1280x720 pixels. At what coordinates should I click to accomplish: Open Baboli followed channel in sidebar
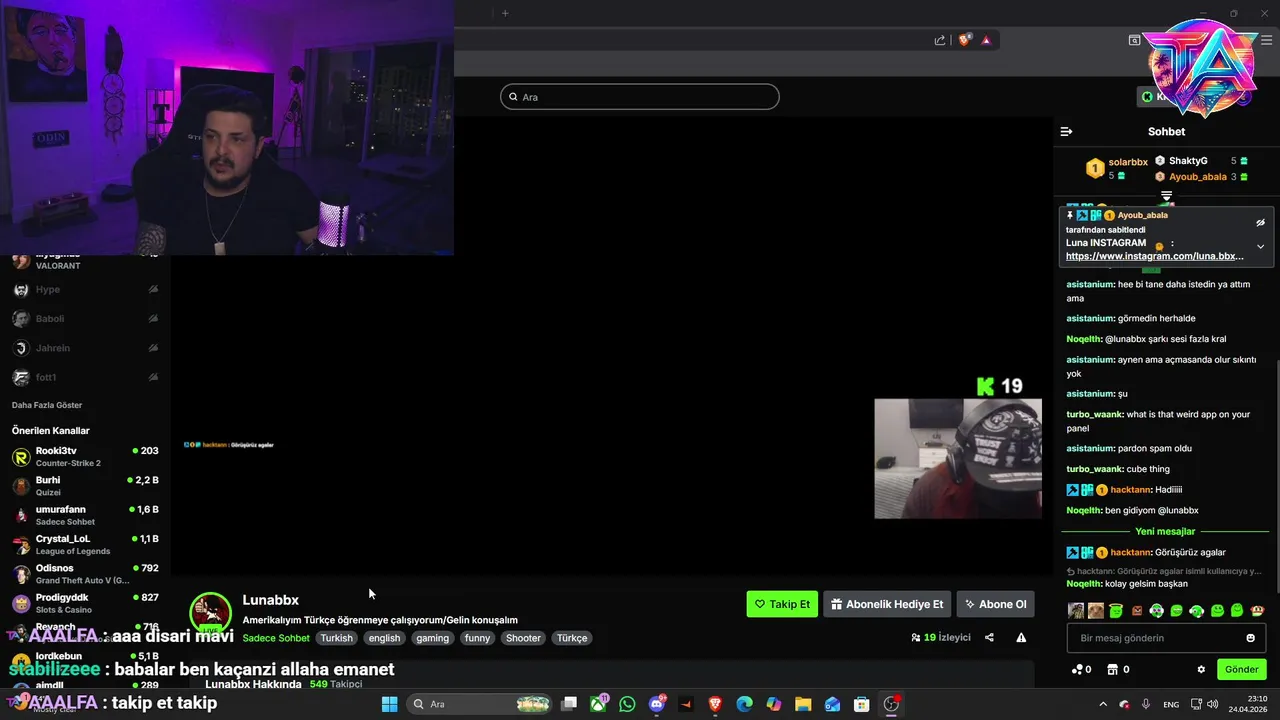tap(85, 318)
